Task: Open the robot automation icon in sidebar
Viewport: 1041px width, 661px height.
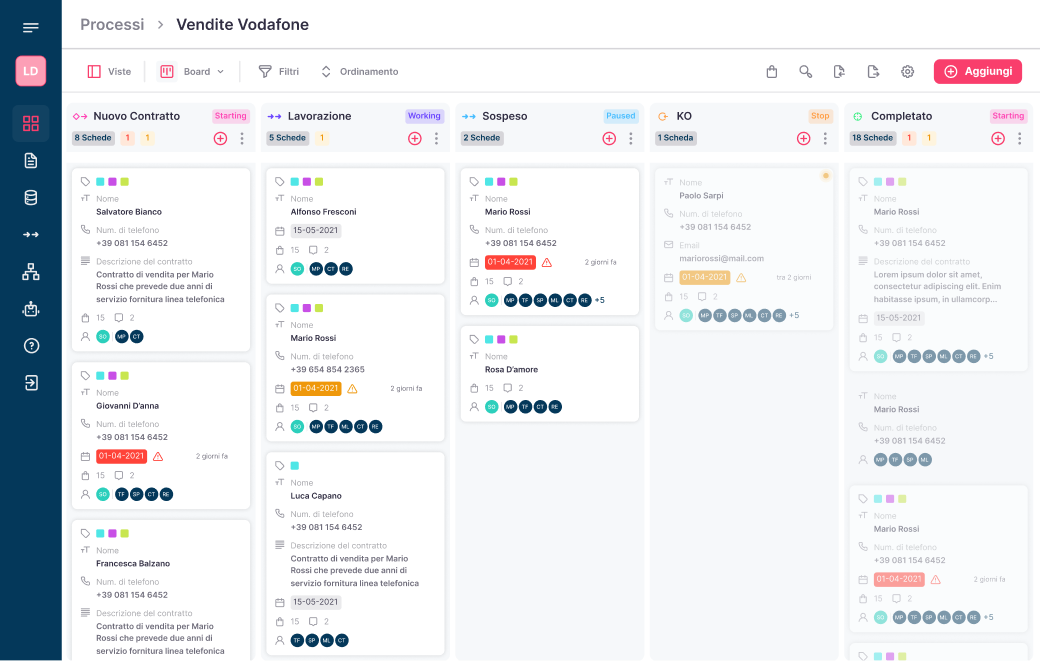Action: click(31, 309)
